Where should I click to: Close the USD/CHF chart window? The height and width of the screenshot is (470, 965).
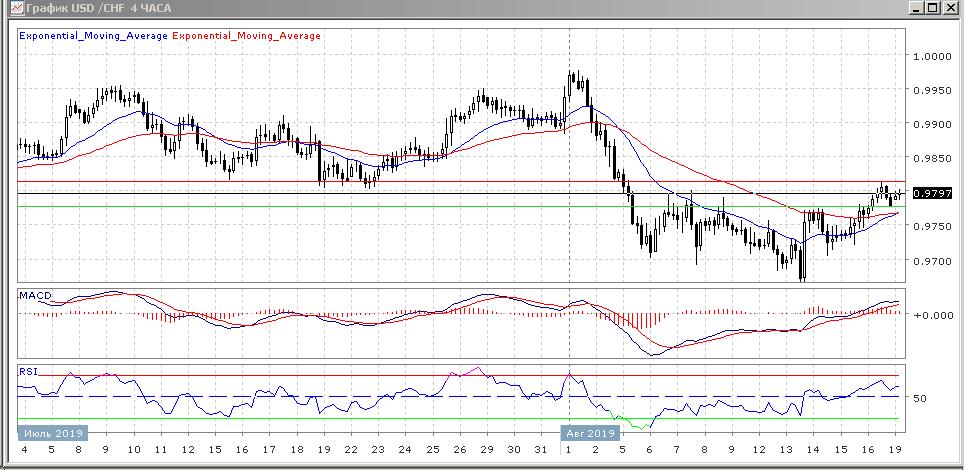click(x=952, y=8)
